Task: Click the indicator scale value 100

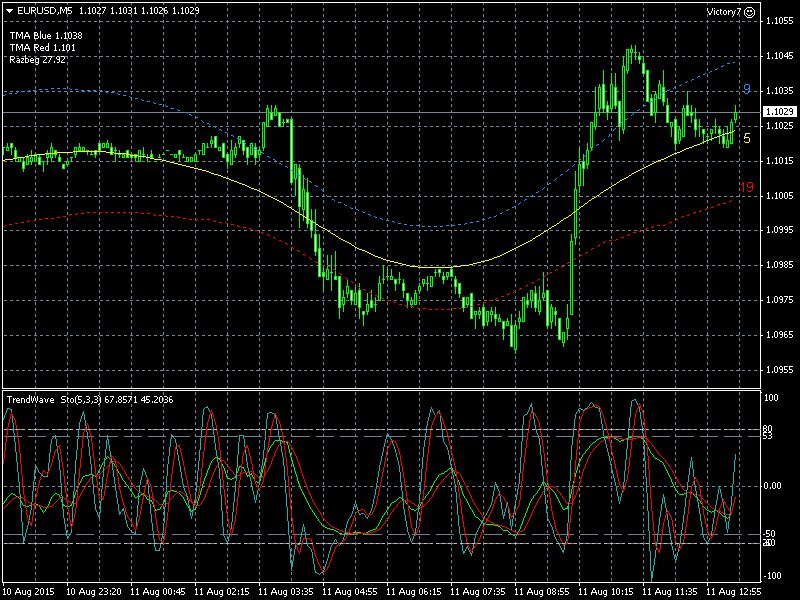Action: click(771, 398)
